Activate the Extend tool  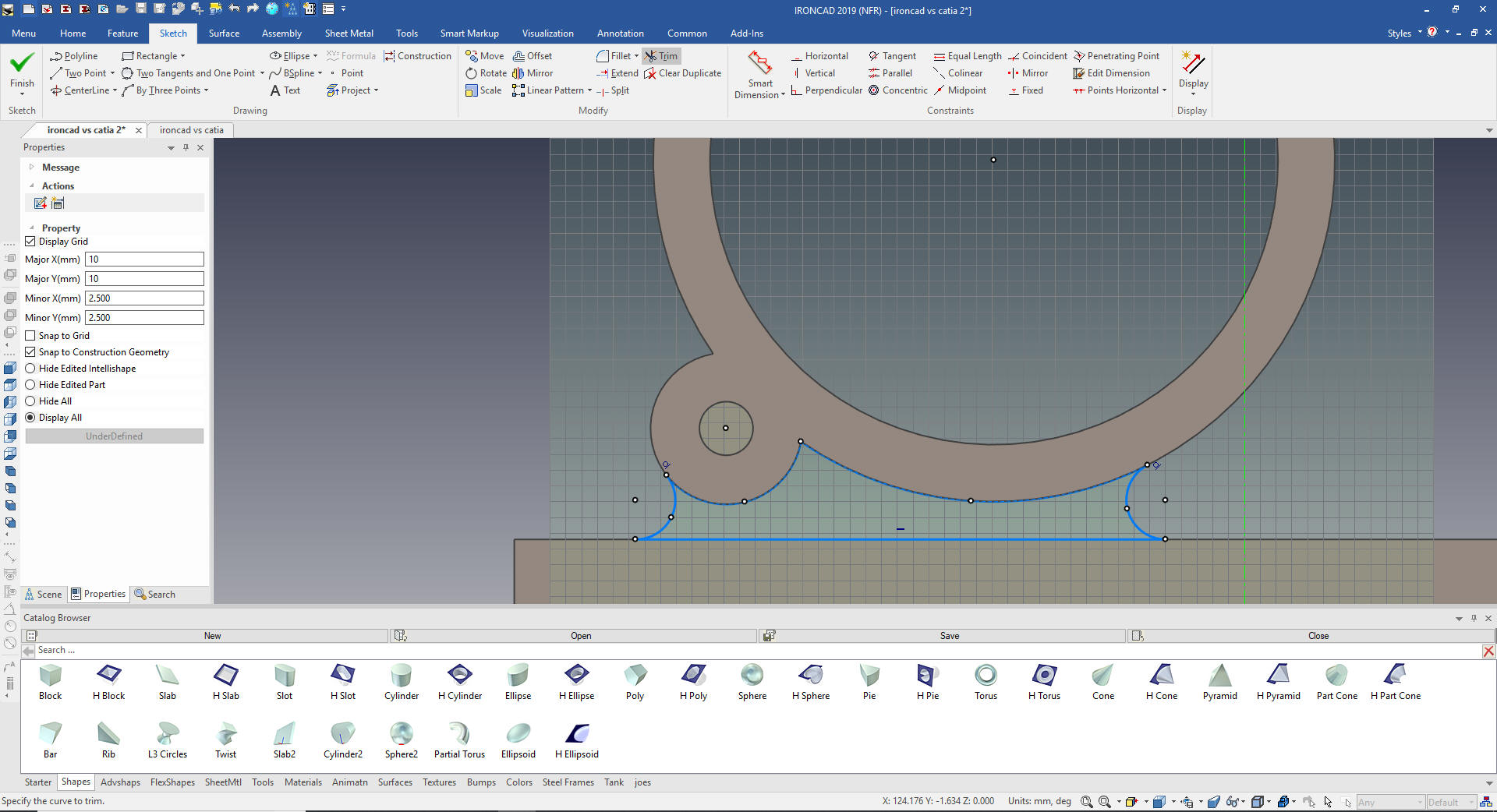[x=617, y=73]
